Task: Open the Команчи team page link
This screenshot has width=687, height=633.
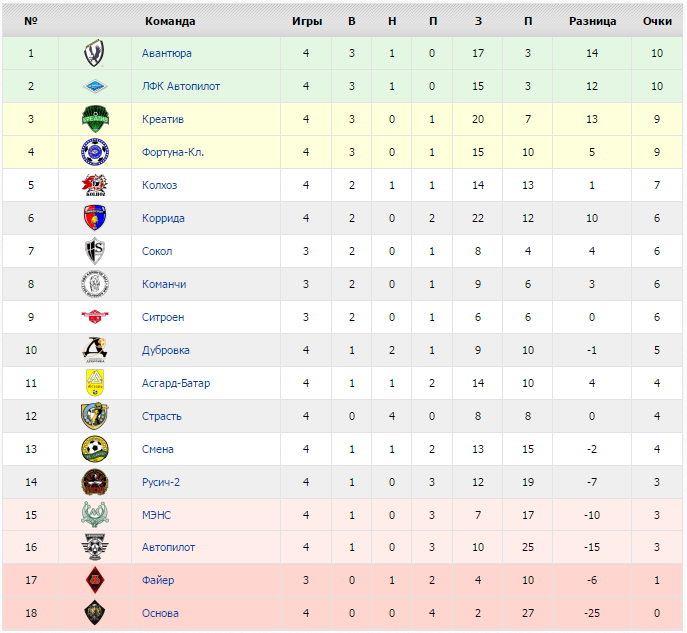Action: point(164,284)
